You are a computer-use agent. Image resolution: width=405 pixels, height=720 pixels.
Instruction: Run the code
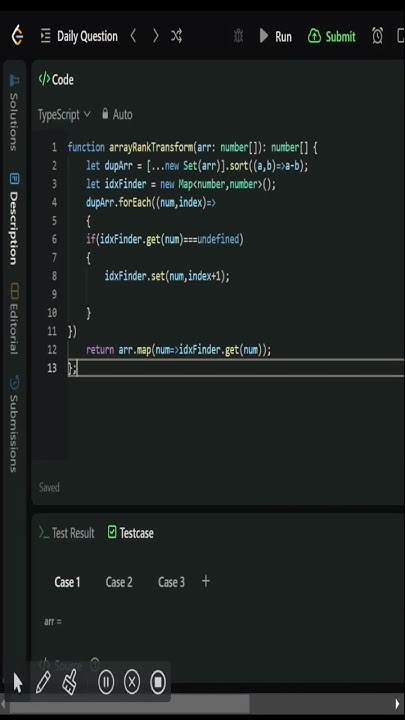click(276, 36)
